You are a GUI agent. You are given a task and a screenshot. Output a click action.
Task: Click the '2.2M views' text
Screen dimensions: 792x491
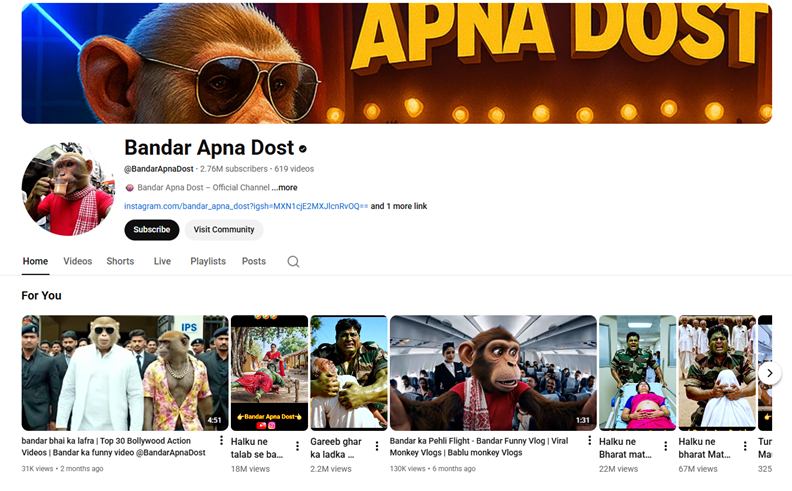[x=330, y=469]
